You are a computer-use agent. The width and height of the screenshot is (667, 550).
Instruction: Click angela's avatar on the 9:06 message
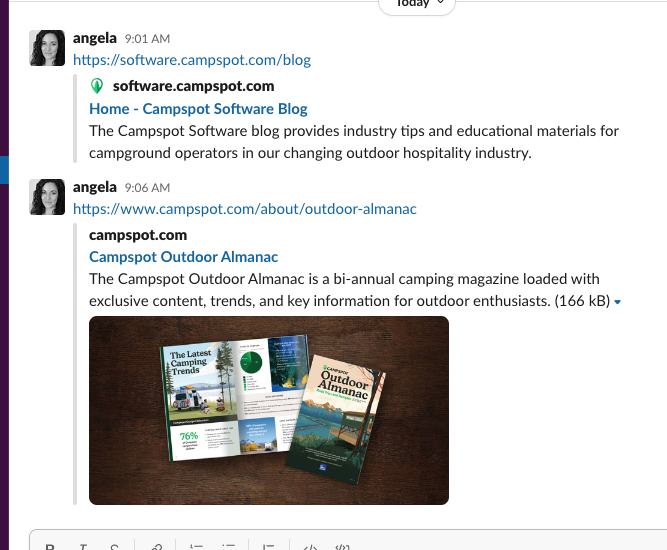pos(47,197)
